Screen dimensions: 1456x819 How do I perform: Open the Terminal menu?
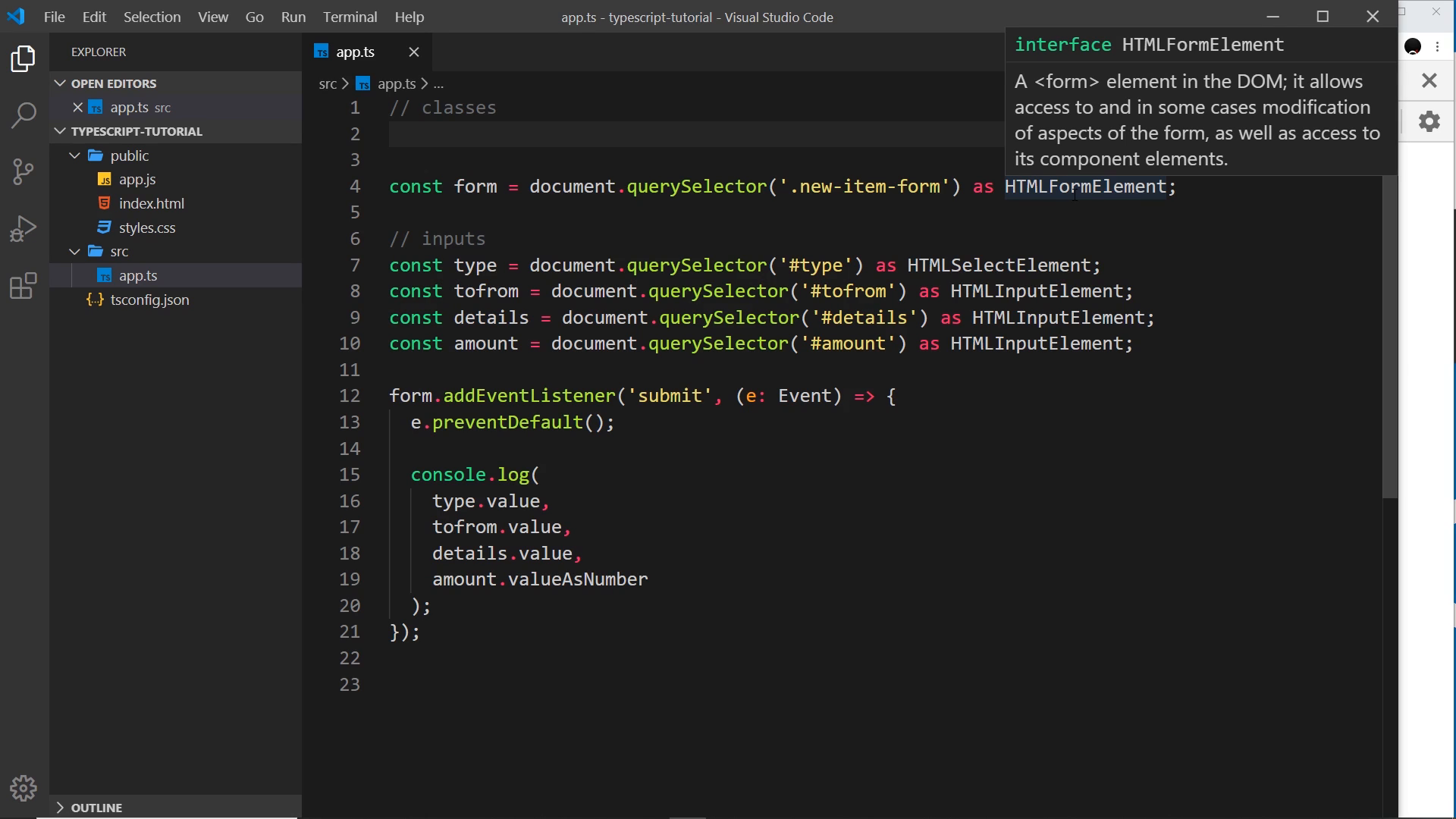[350, 17]
